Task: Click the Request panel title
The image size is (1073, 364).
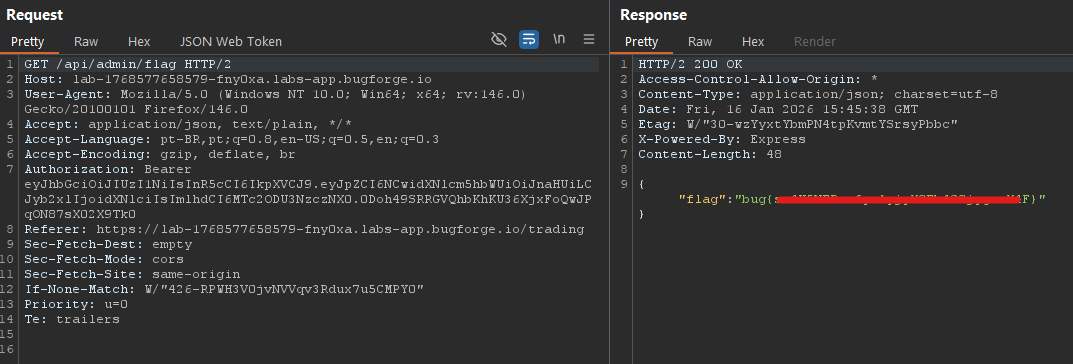Action: point(34,15)
